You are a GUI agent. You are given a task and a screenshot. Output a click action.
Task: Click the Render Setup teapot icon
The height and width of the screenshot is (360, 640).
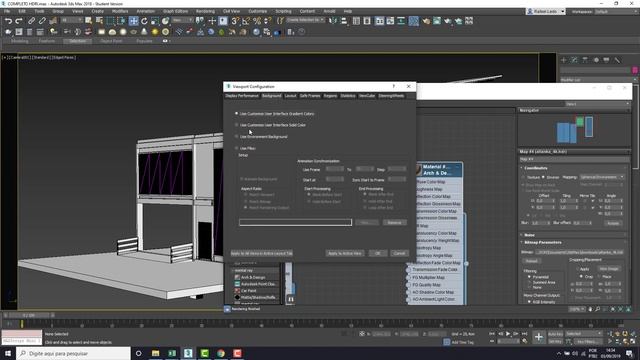426,21
